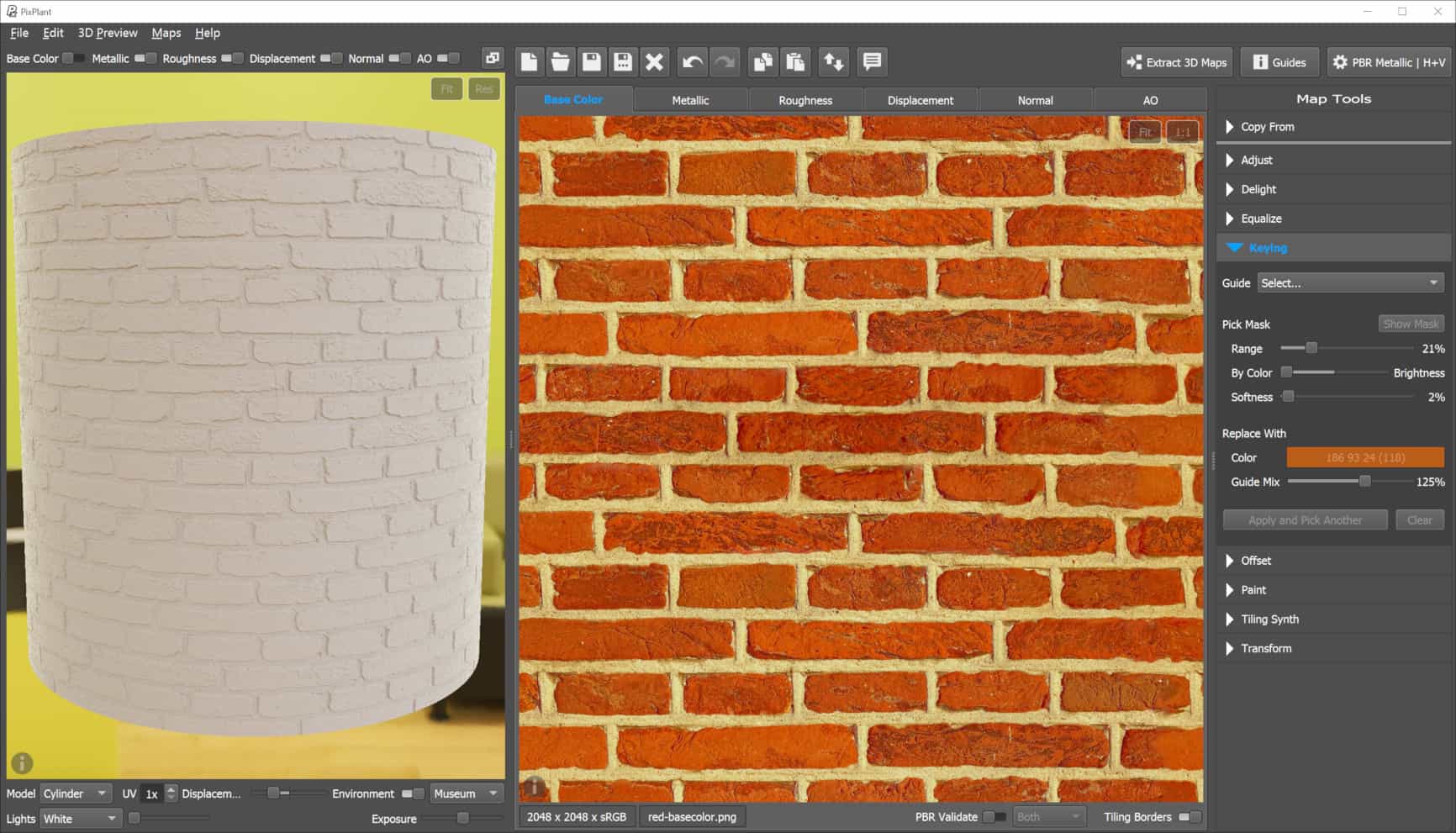The width and height of the screenshot is (1456, 833).
Task: Click the paste clipboard icon
Action: coord(794,61)
